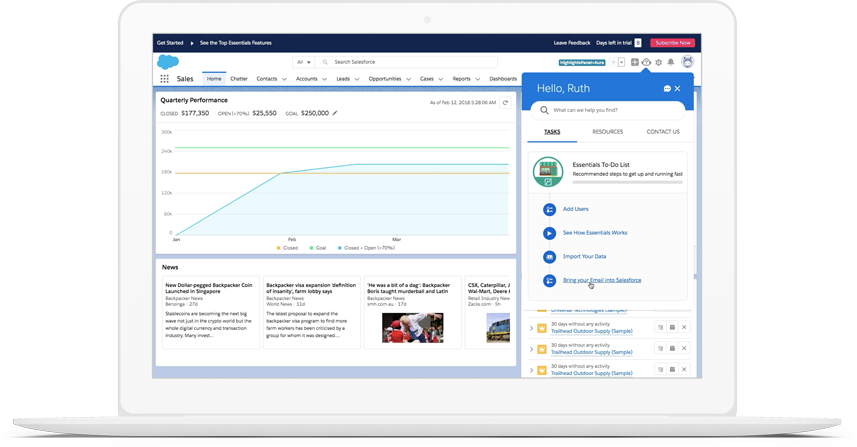Click the Get Started link
This screenshot has height=447, width=857.
tap(170, 43)
